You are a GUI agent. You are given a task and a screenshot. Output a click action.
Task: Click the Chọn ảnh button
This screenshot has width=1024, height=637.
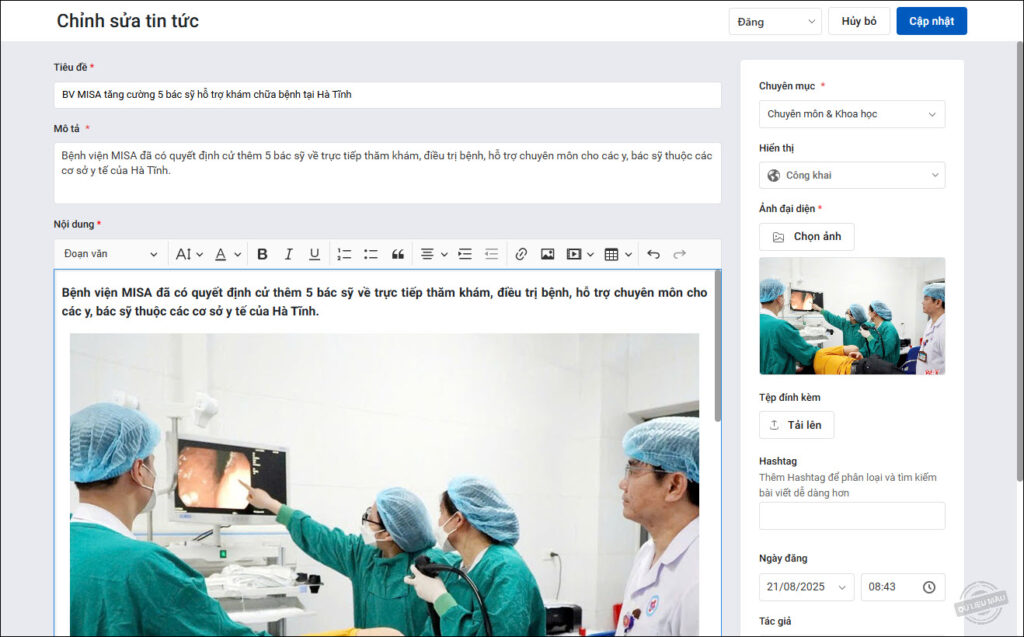(807, 237)
